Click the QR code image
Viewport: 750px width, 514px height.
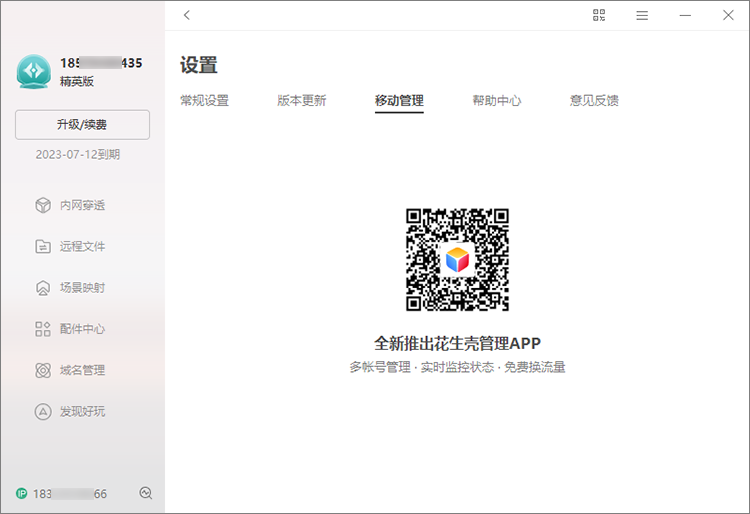tap(457, 260)
